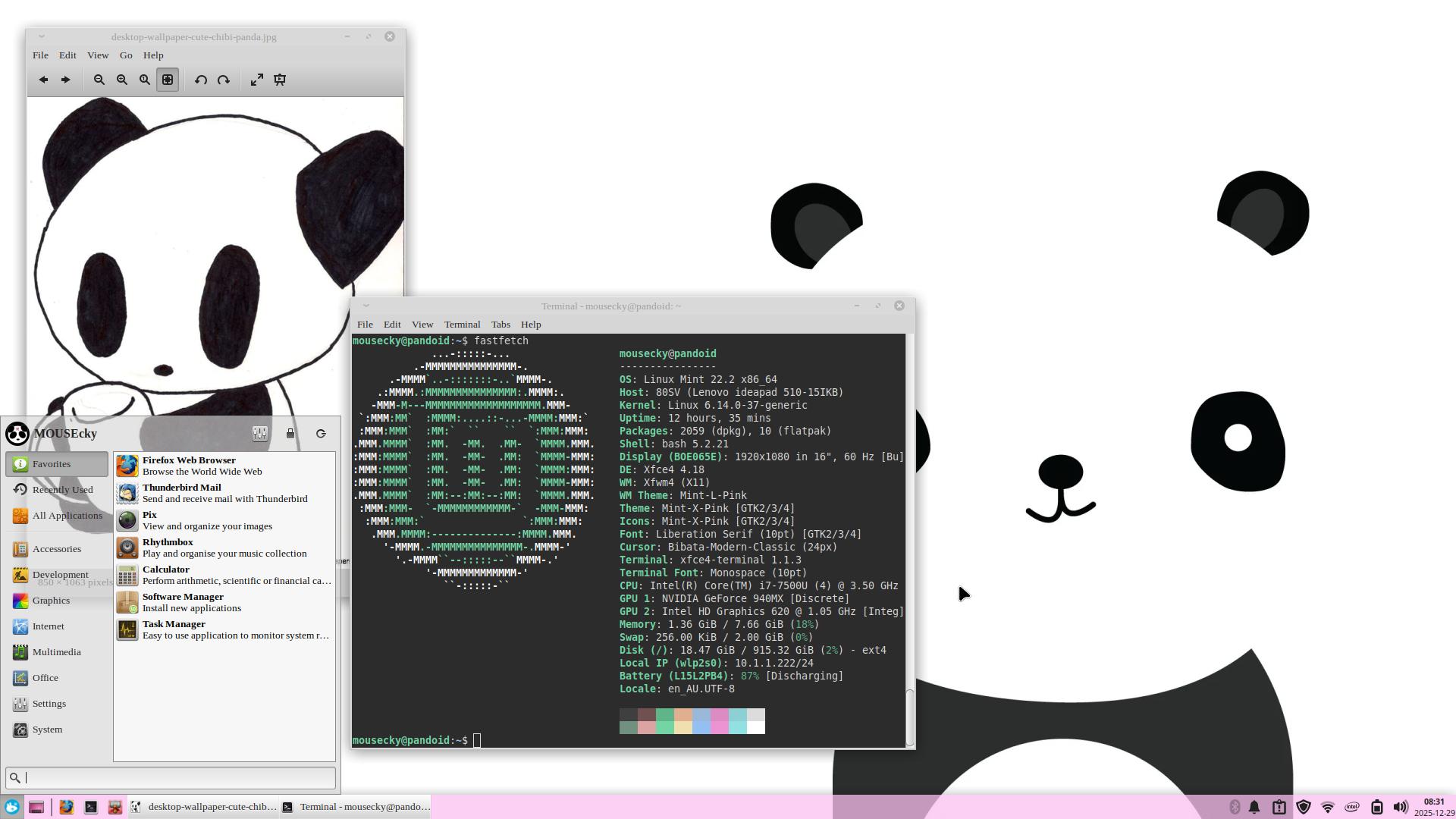This screenshot has height=819, width=1456.
Task: Open the Go menu in the image viewer
Action: pos(126,55)
